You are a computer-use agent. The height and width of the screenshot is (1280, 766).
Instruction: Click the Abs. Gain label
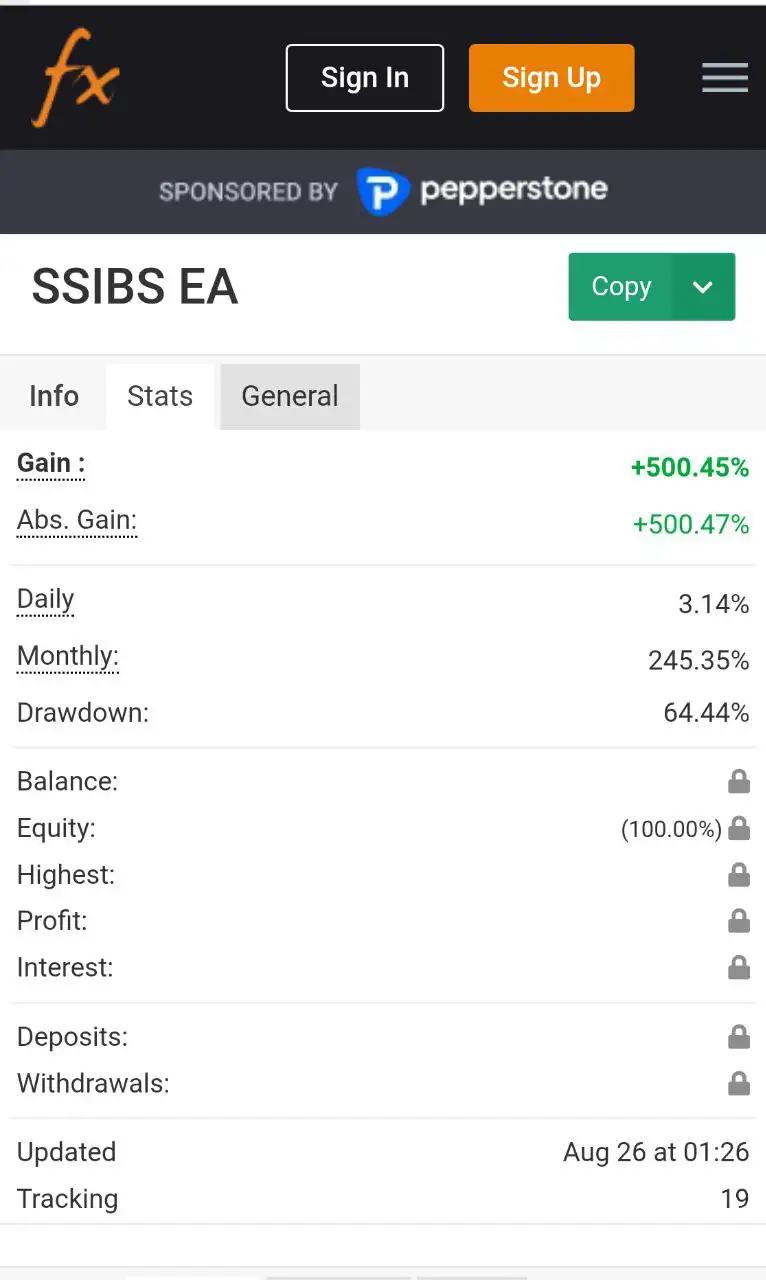(77, 521)
